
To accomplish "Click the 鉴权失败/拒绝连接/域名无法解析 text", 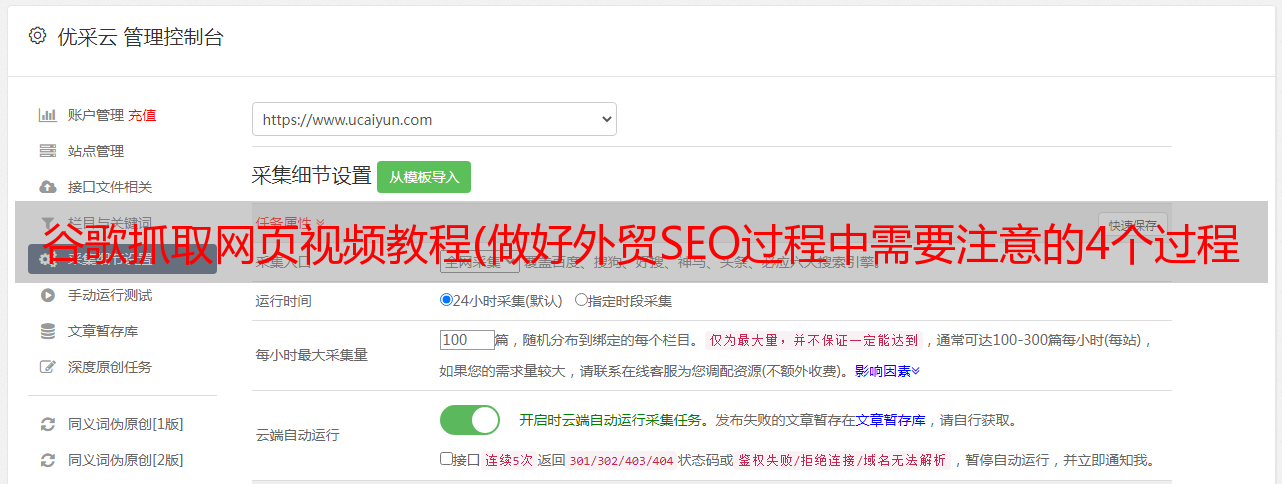I will (x=842, y=461).
